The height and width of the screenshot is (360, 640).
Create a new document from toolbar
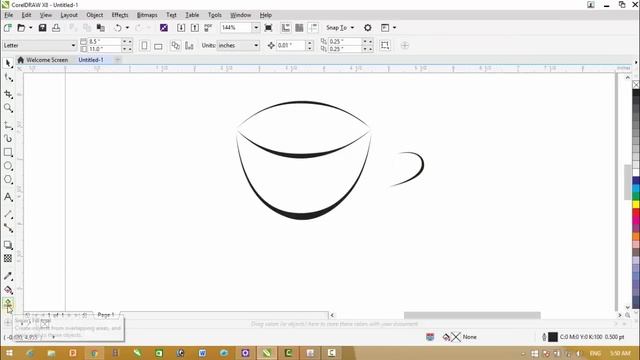tap(7, 28)
